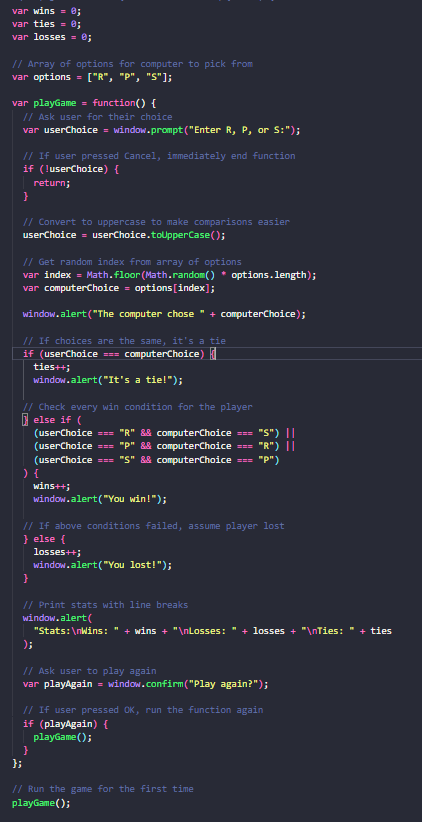Click the comment "If user pressed OK, run the function again"

coord(143,710)
